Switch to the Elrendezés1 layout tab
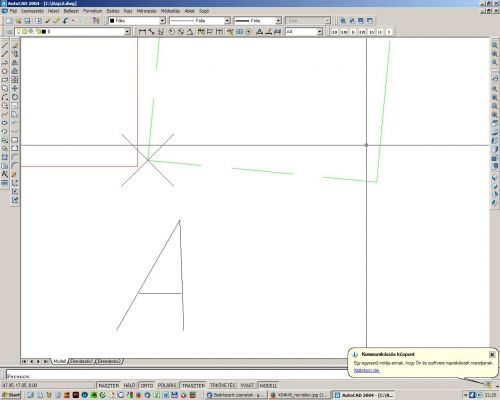 (x=81, y=361)
